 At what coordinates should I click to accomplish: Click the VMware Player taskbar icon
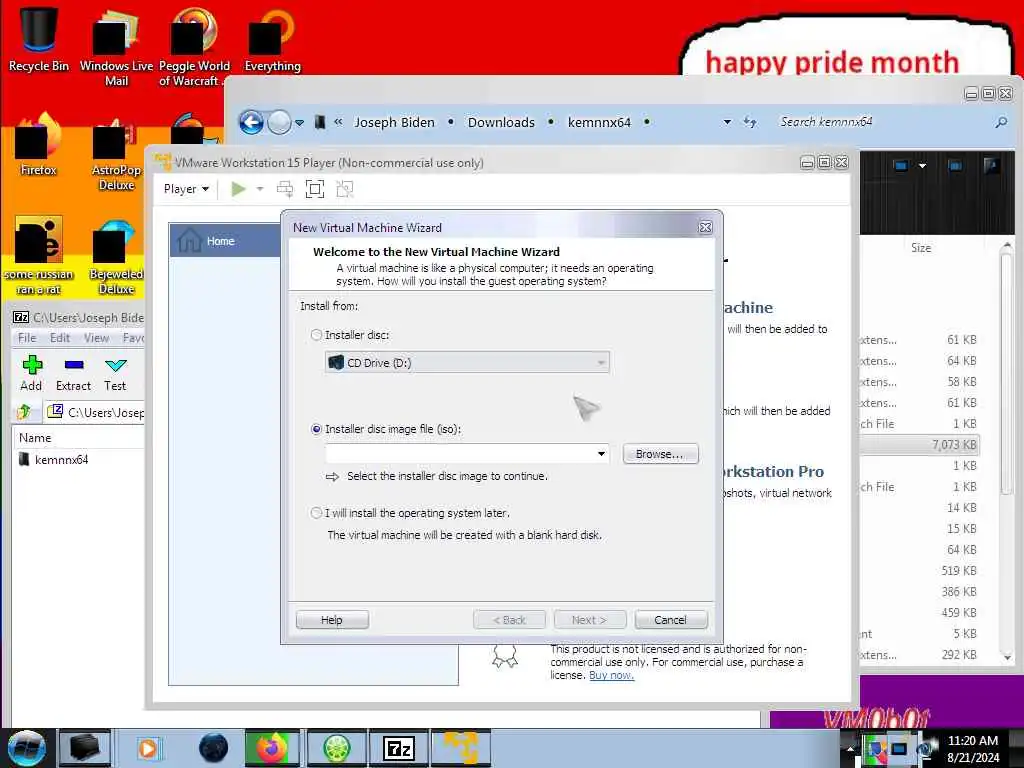460,748
